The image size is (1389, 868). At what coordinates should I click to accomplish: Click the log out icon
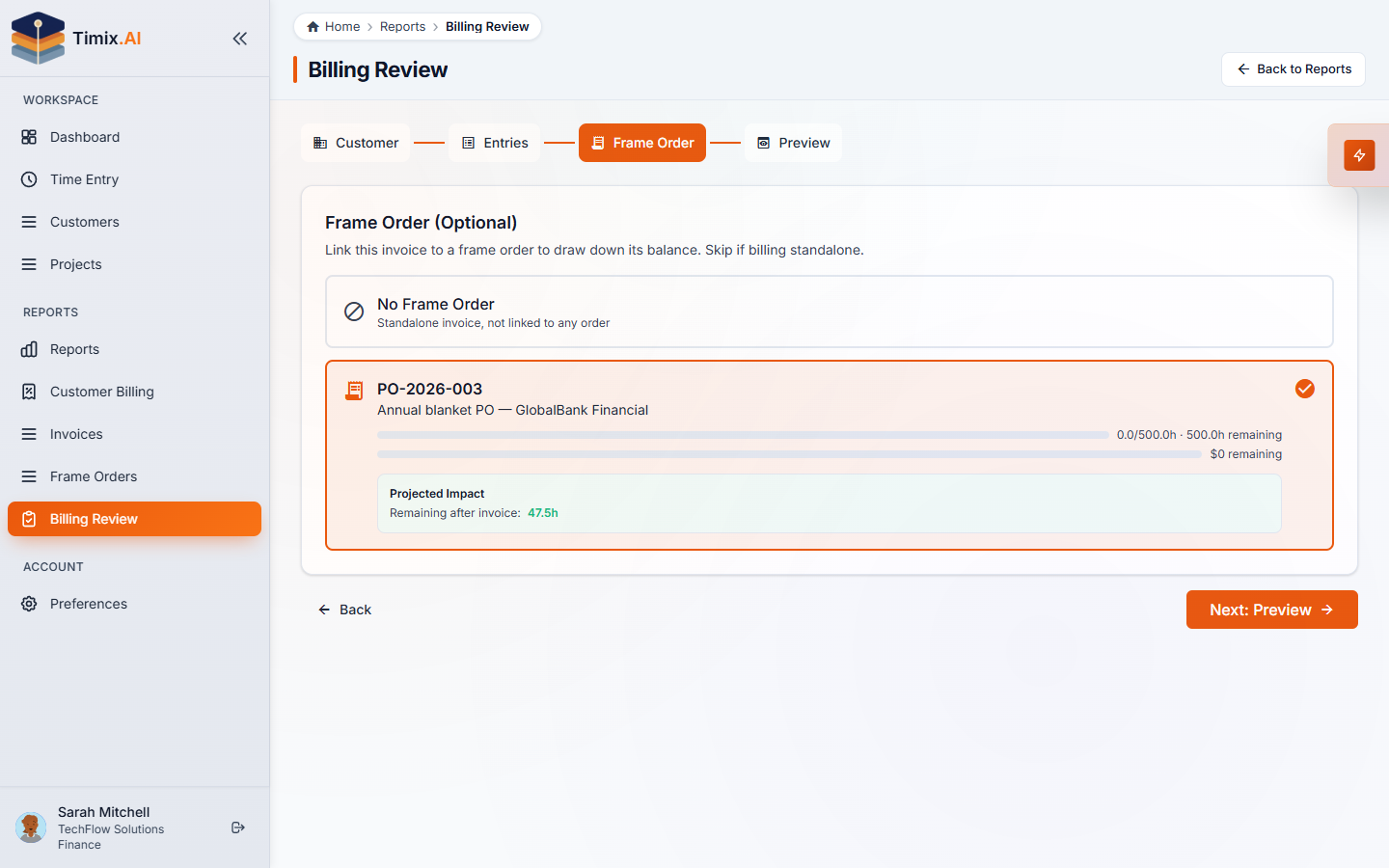(x=238, y=827)
